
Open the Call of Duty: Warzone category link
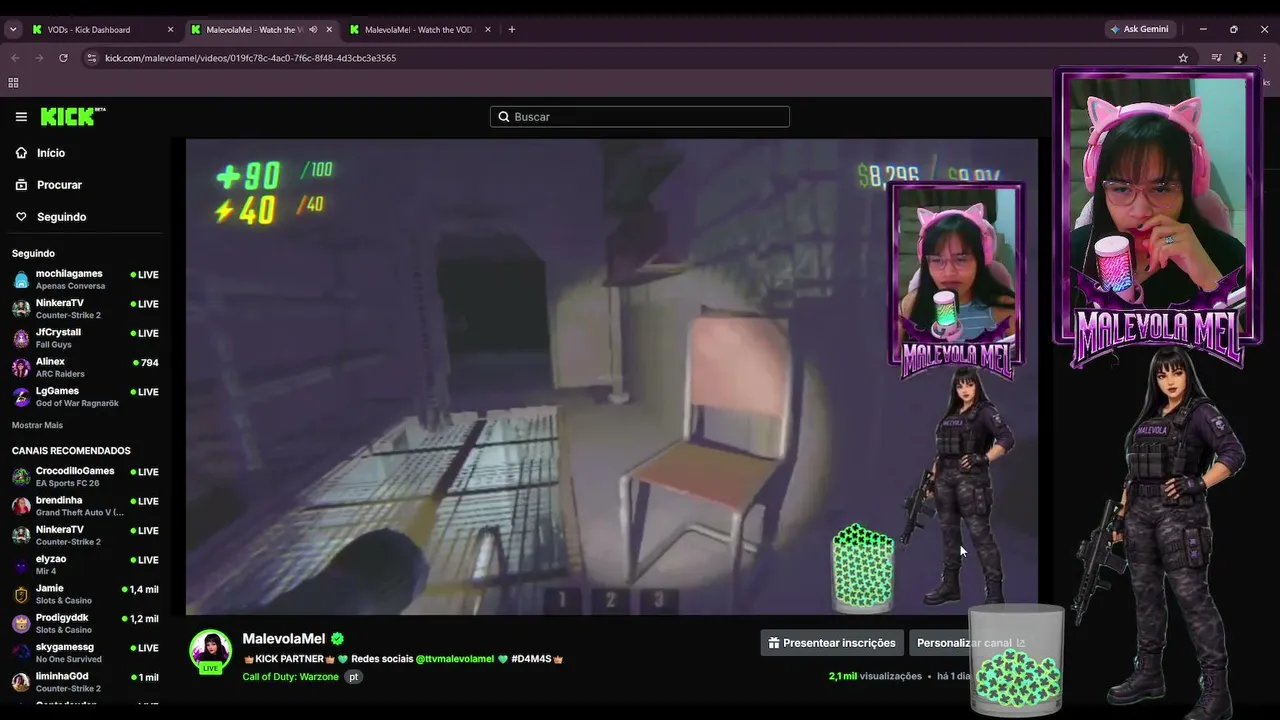click(x=290, y=677)
